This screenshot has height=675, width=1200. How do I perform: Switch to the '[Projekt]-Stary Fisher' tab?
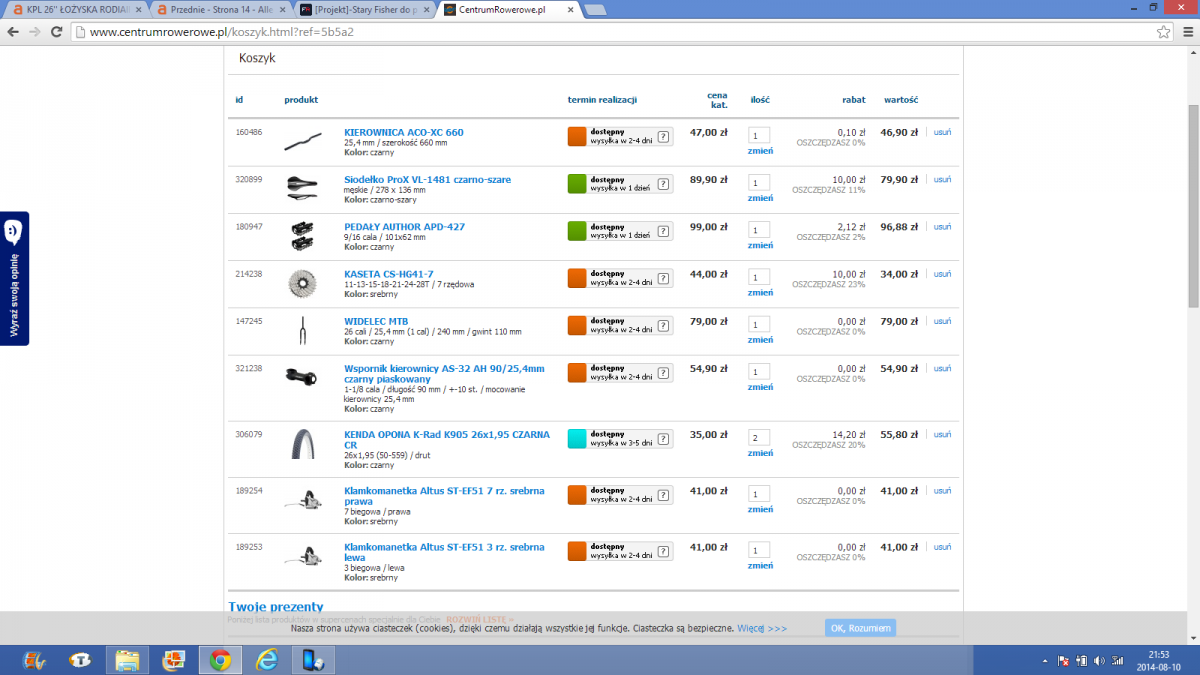coord(365,10)
